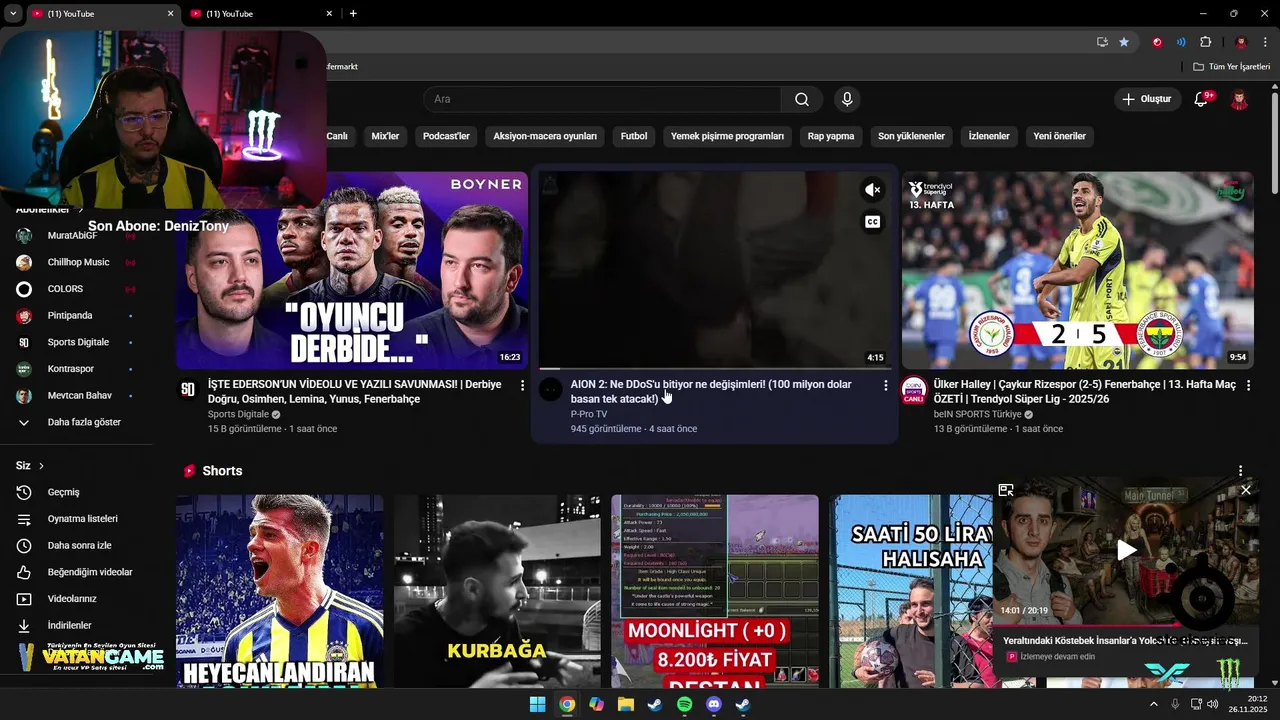Open Copilot from the taskbar

596,704
